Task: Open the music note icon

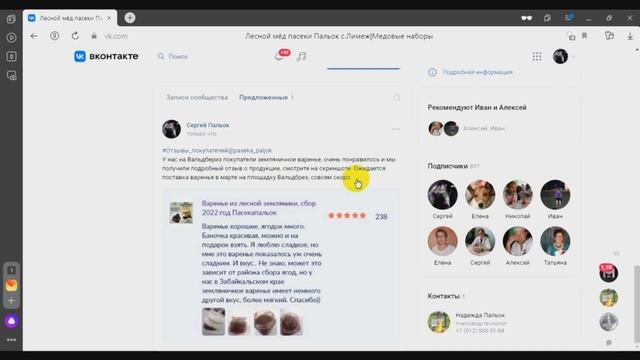Action: (301, 56)
